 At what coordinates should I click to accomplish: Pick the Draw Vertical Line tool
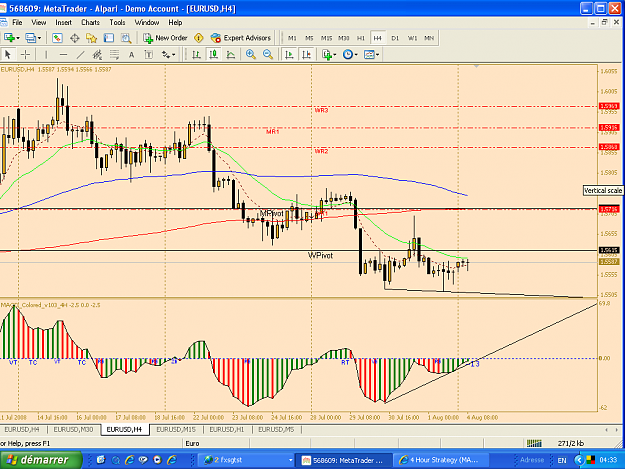pos(46,55)
